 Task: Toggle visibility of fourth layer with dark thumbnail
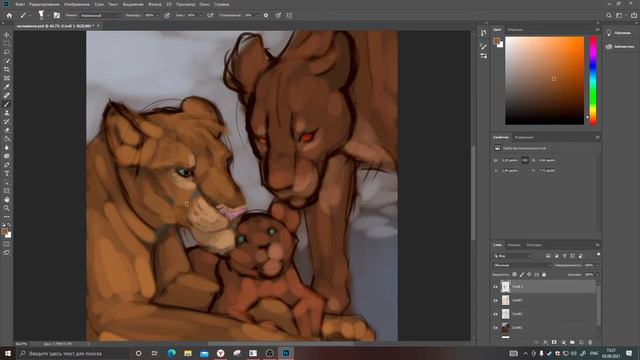tap(496, 327)
